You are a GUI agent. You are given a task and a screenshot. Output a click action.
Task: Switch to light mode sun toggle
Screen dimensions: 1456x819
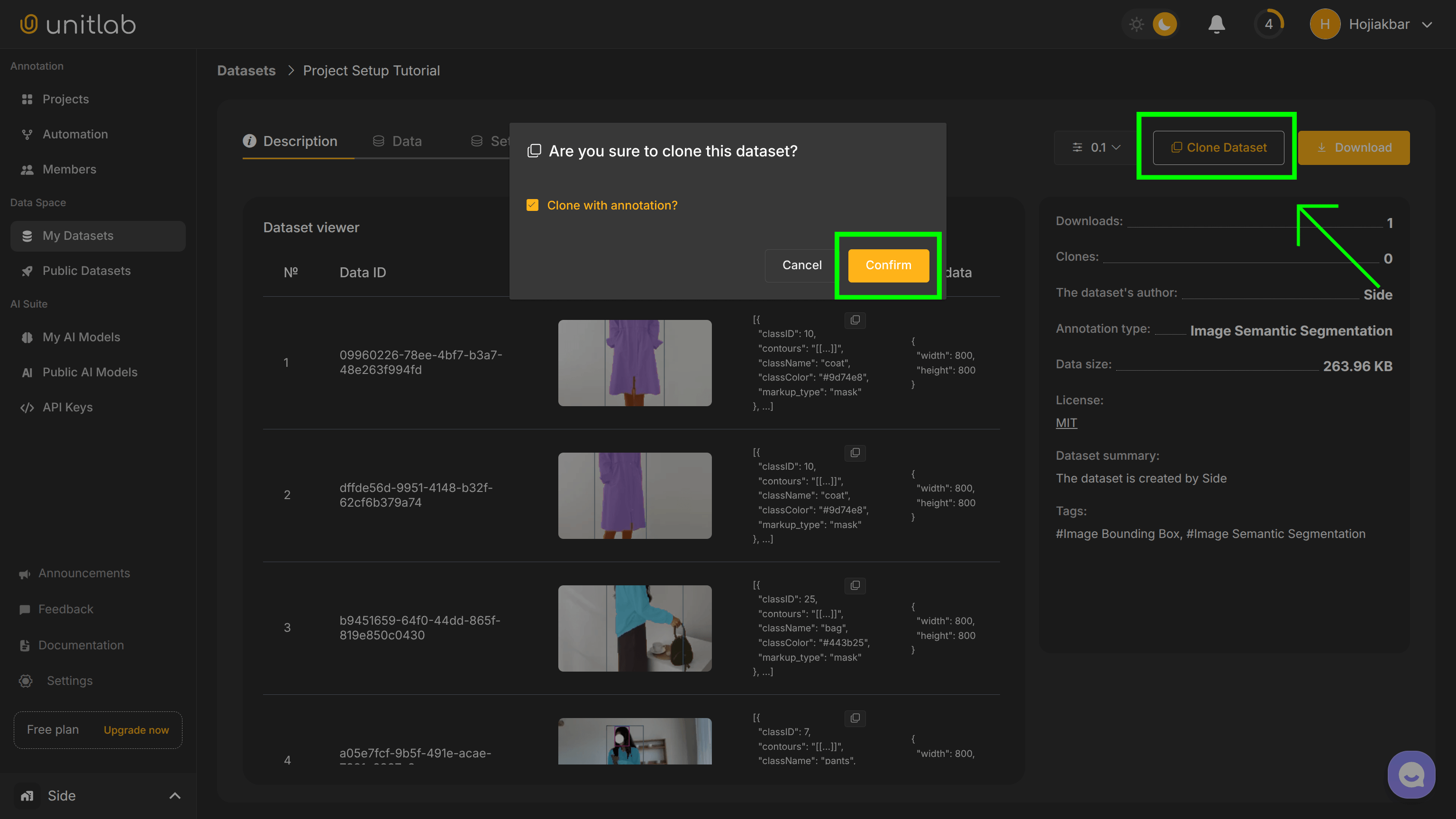coord(1136,24)
